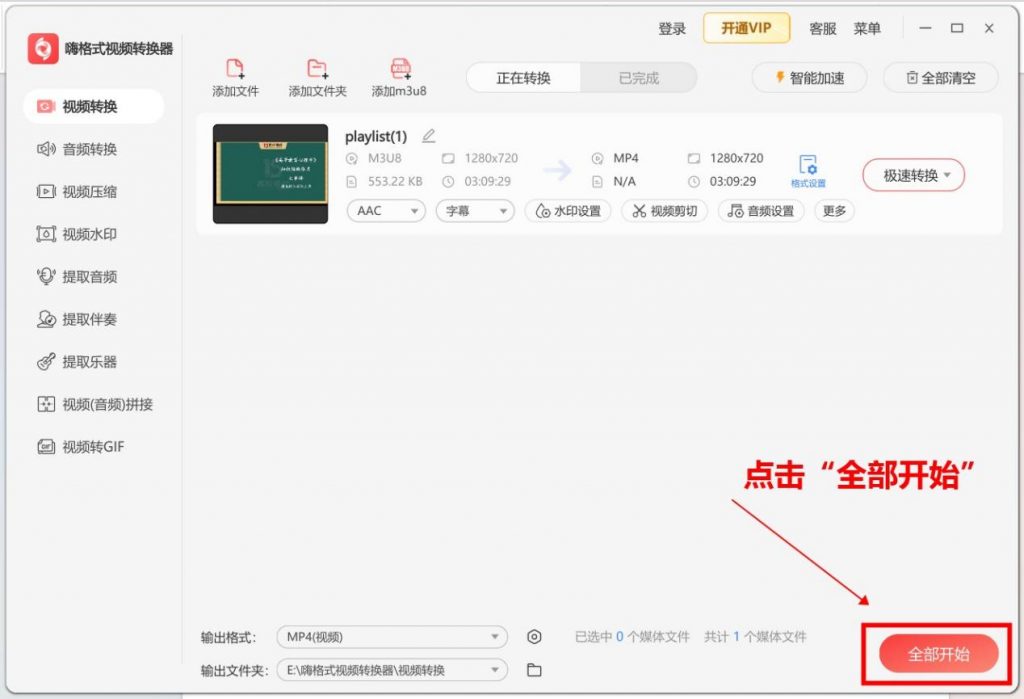1024x699 pixels.
Task: Open 提取伴奏 from the sidebar
Action: [x=75, y=320]
